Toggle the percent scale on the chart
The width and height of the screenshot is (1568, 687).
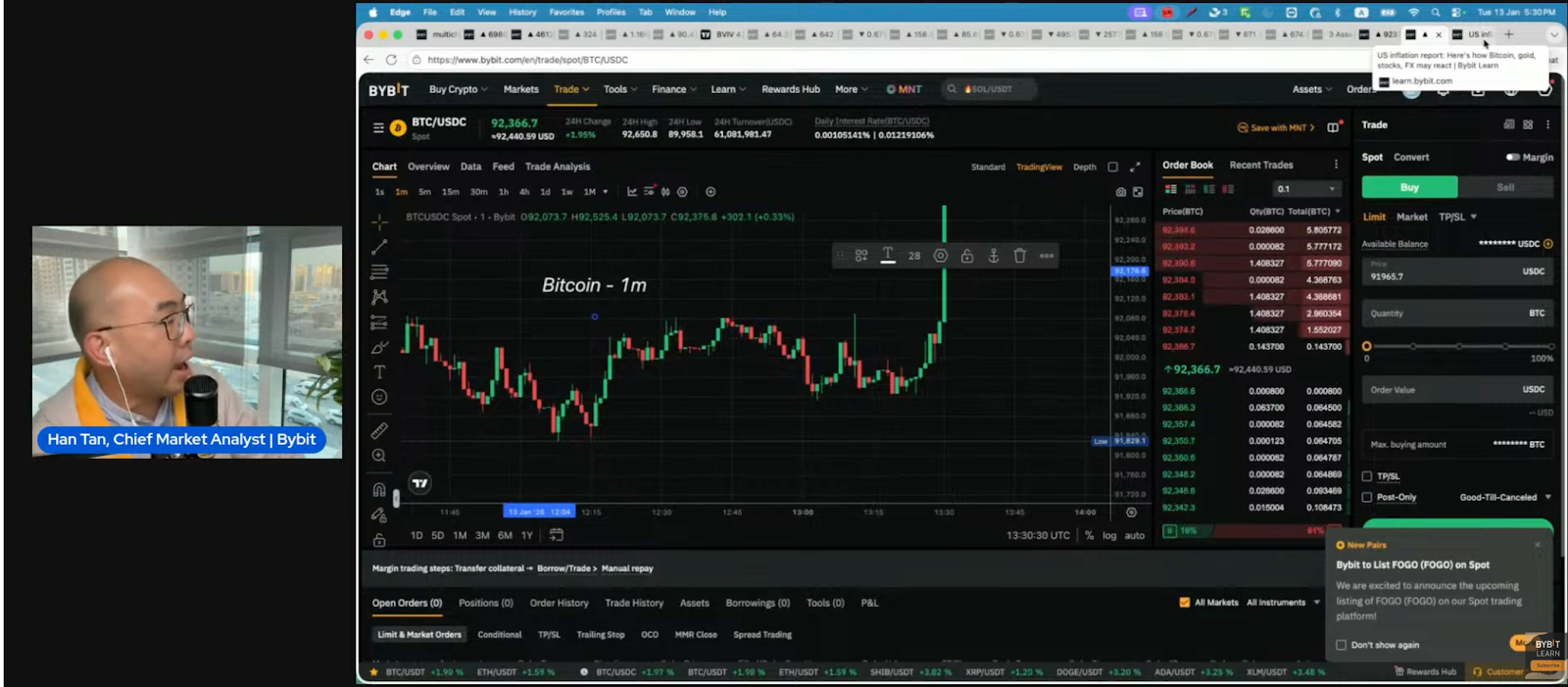click(x=1089, y=535)
